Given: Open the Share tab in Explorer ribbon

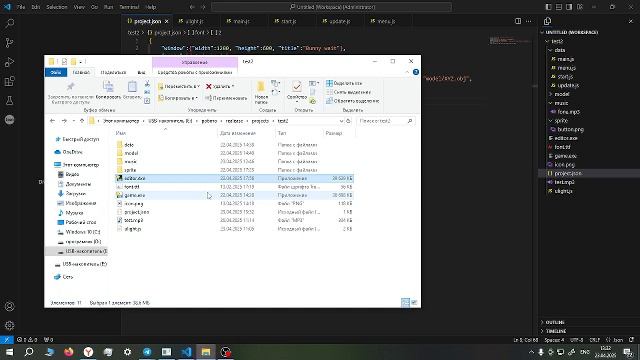Looking at the screenshot, I should [113, 72].
